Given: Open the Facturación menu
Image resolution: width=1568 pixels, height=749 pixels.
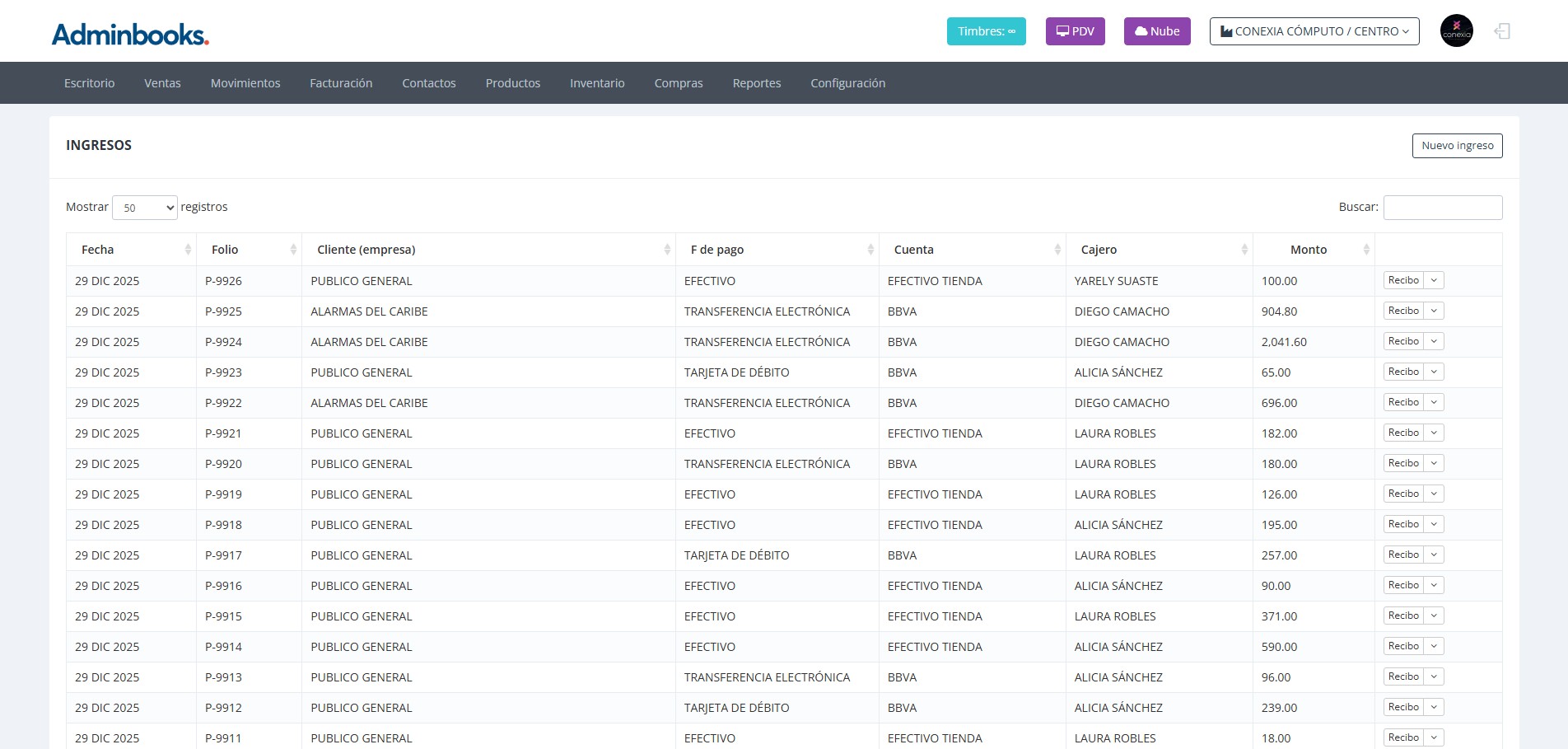Looking at the screenshot, I should pyautogui.click(x=341, y=83).
